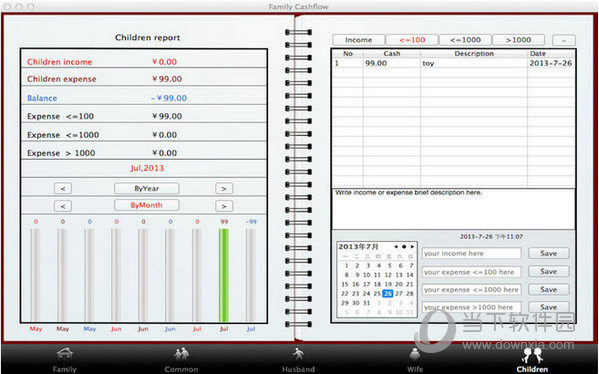Toggle the ByYear view button
The image size is (599, 374).
(146, 188)
